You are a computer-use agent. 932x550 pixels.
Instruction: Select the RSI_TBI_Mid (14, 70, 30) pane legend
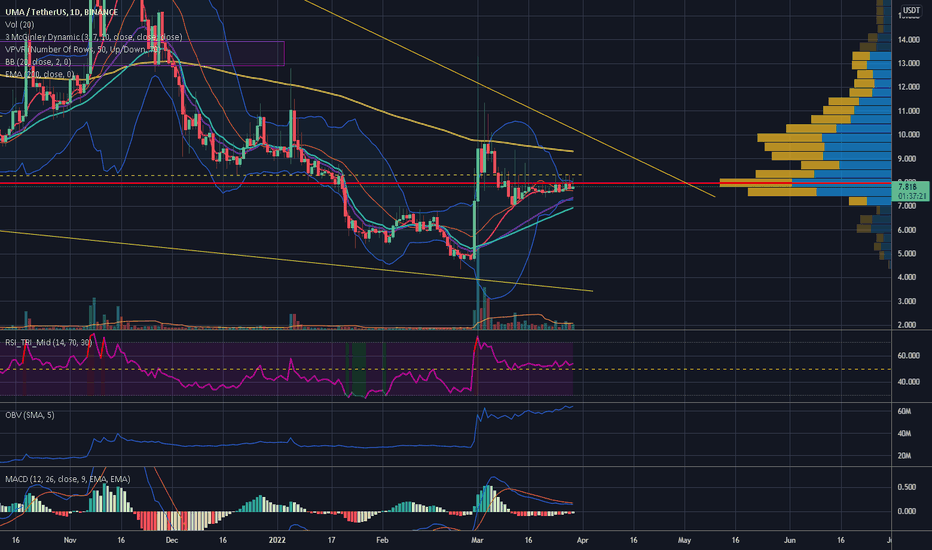(x=48, y=342)
